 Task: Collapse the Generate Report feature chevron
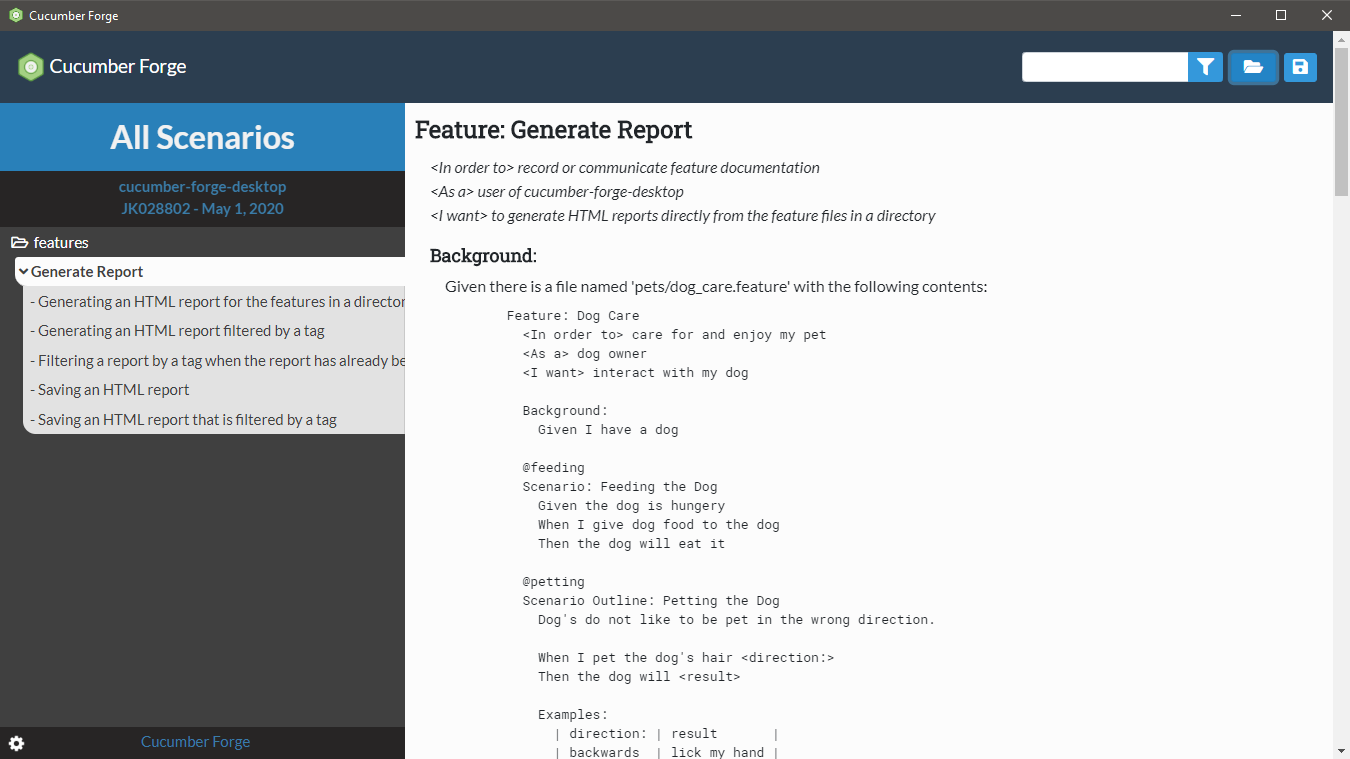[23, 272]
